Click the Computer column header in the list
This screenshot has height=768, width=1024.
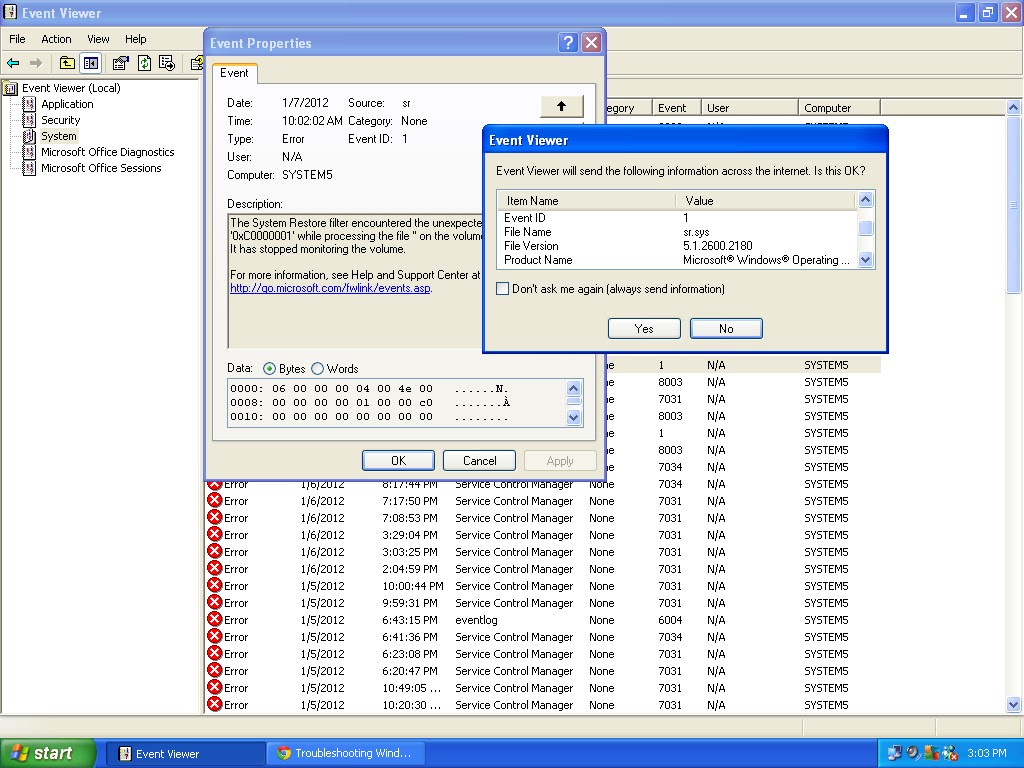click(839, 108)
